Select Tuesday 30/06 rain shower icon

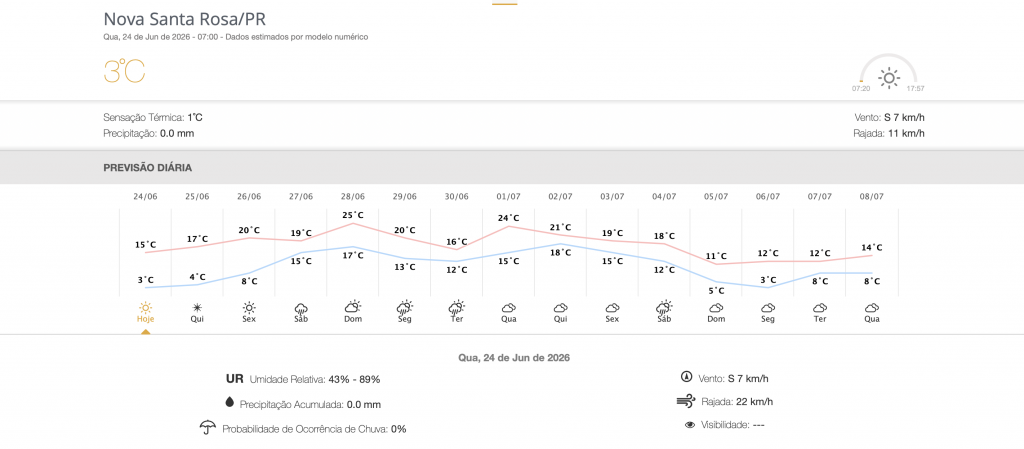pyautogui.click(x=456, y=307)
